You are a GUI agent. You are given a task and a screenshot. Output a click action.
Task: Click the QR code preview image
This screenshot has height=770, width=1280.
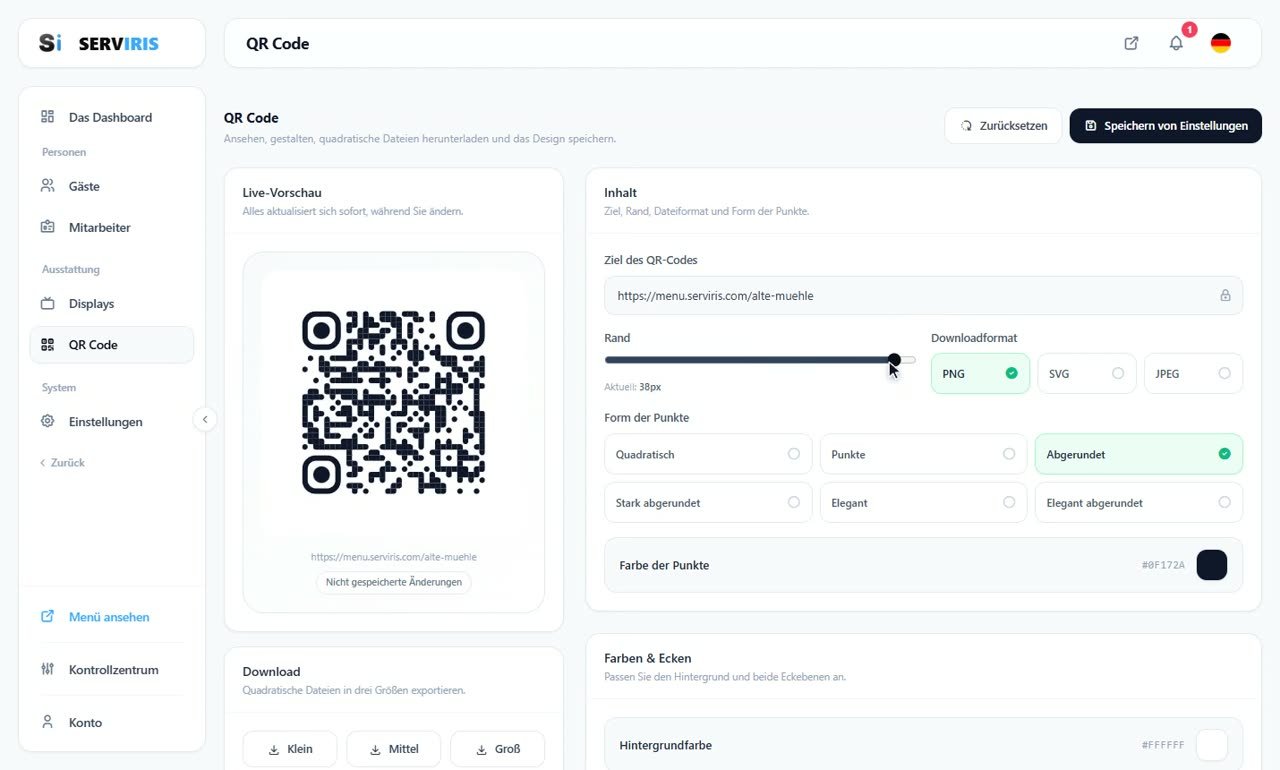pyautogui.click(x=394, y=402)
